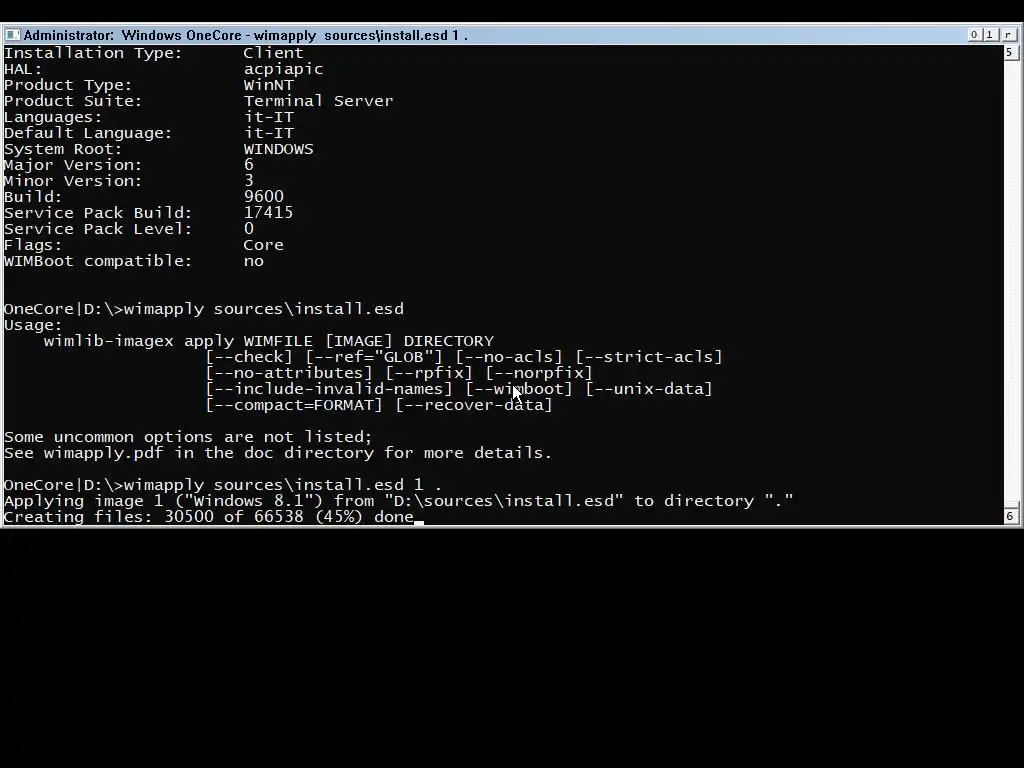Select the '[--rpfix]' option
Image resolution: width=1024 pixels, height=768 pixels.
428,373
